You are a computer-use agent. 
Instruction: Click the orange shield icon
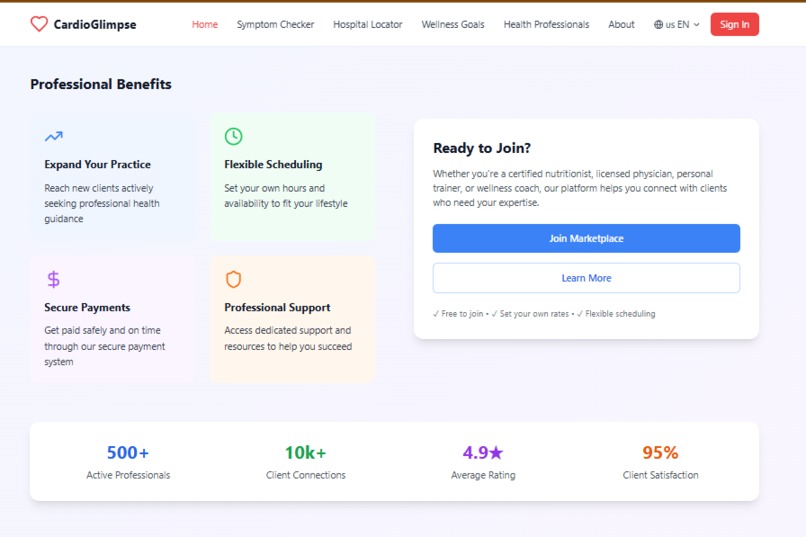pos(233,279)
